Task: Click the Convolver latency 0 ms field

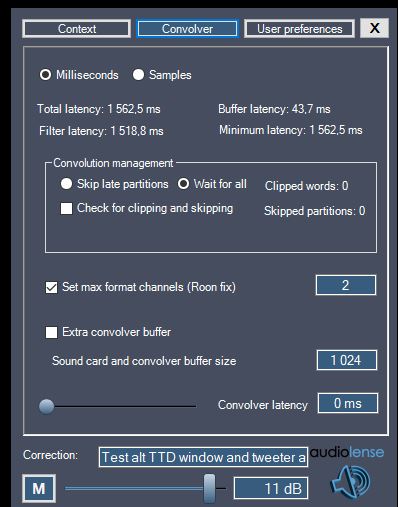Action: [348, 403]
